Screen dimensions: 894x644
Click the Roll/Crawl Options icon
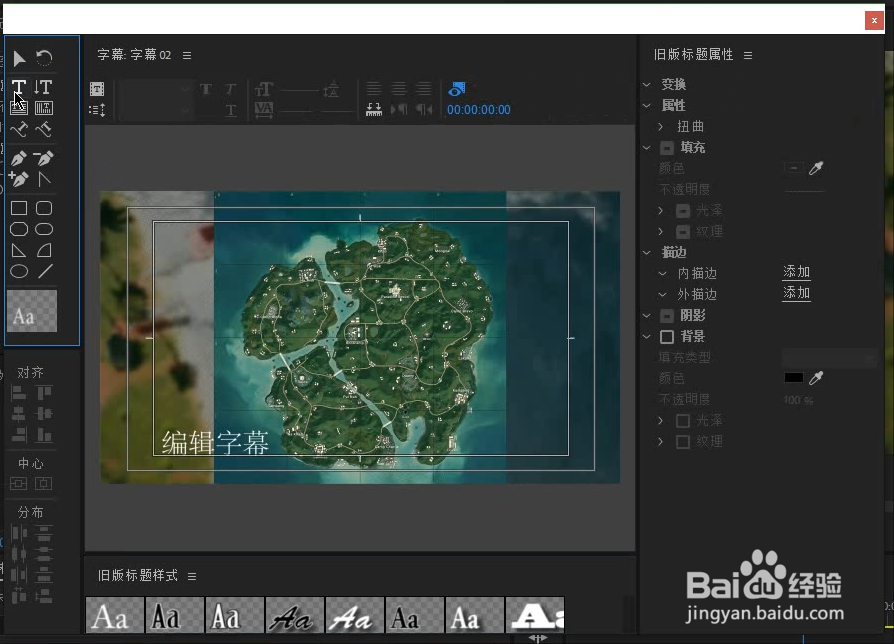click(97, 109)
